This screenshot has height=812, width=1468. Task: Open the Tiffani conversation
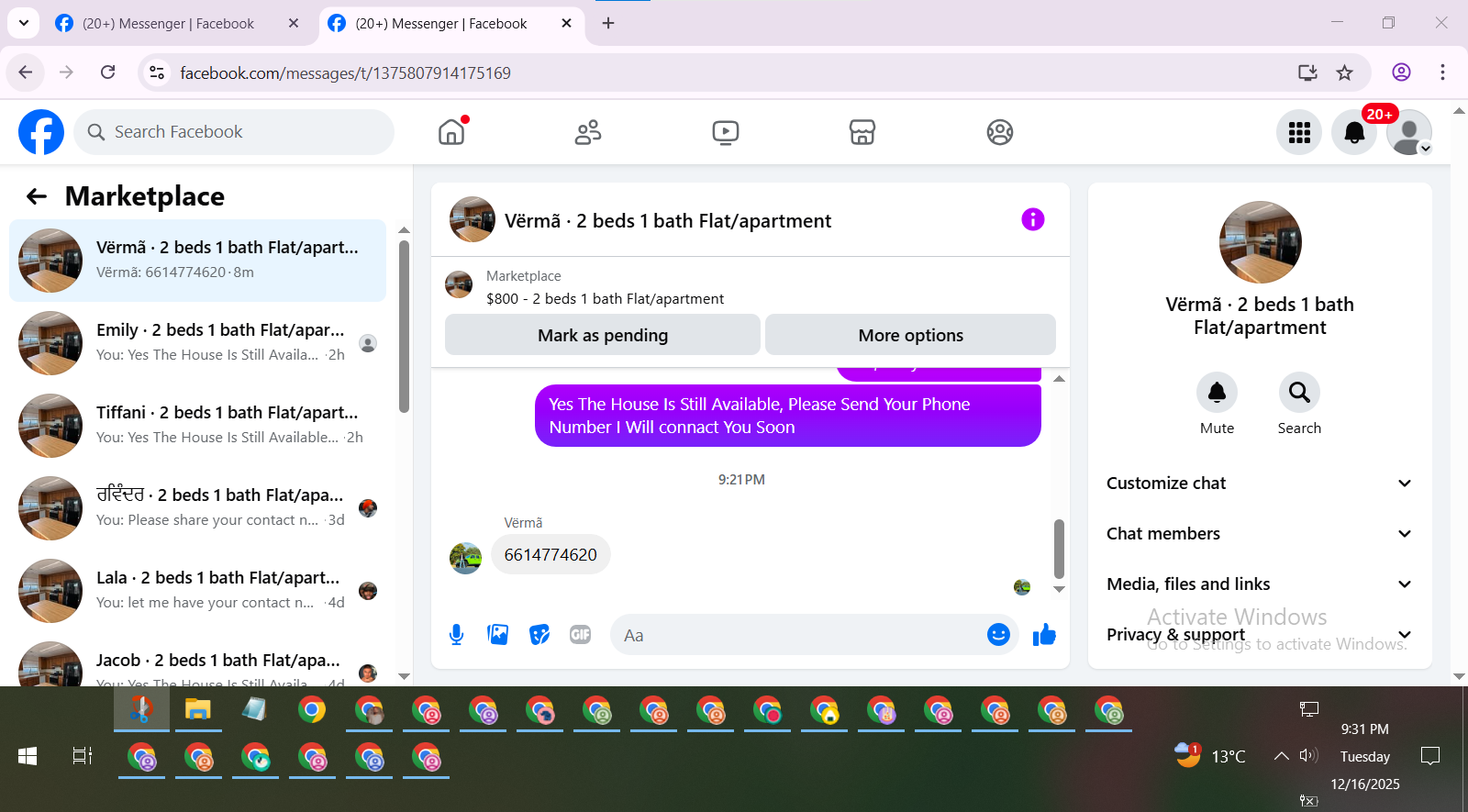[x=197, y=426]
